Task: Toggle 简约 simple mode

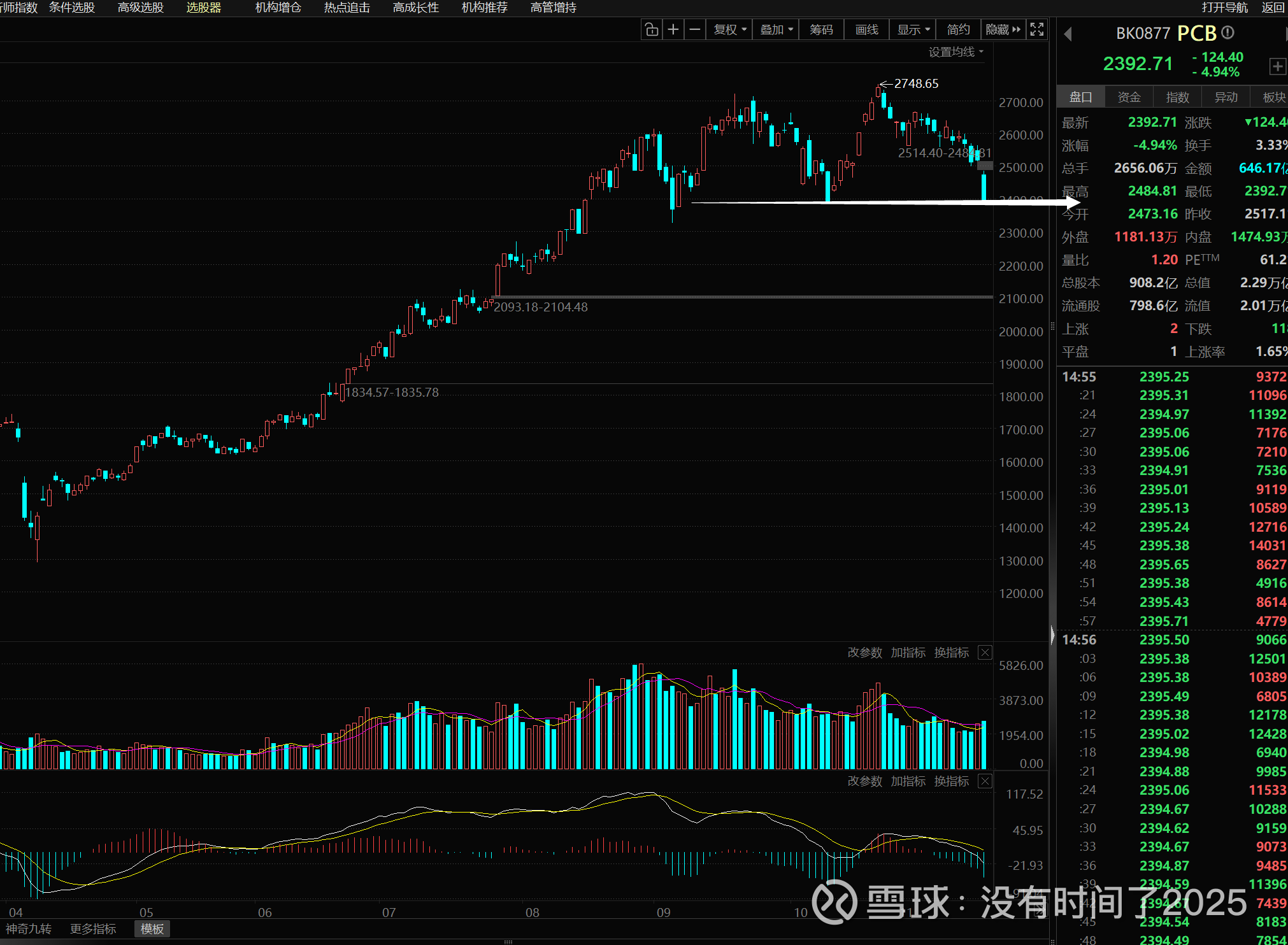Action: (x=958, y=29)
